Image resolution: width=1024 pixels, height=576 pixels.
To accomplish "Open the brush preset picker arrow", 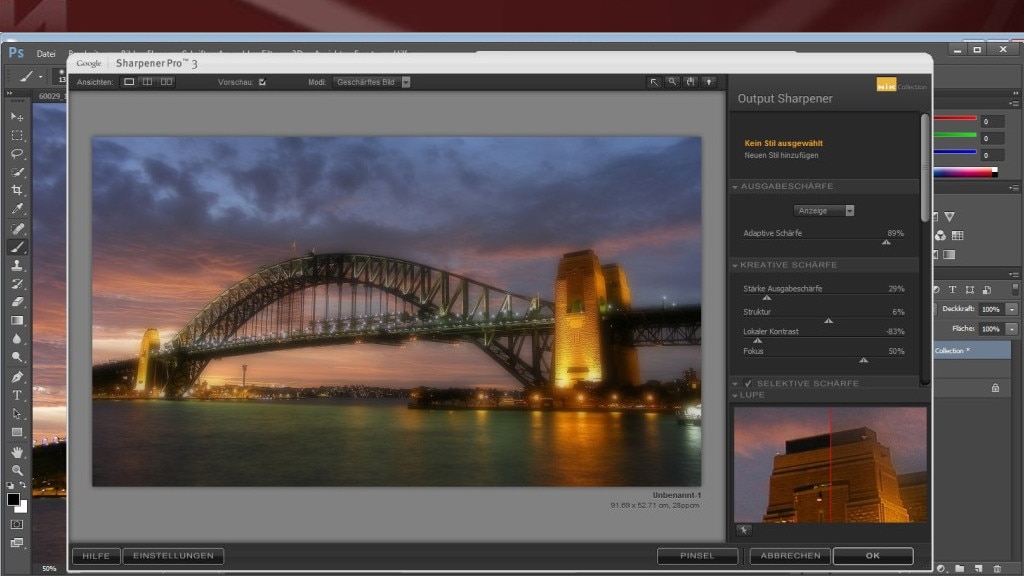I will pyautogui.click(x=40, y=76).
